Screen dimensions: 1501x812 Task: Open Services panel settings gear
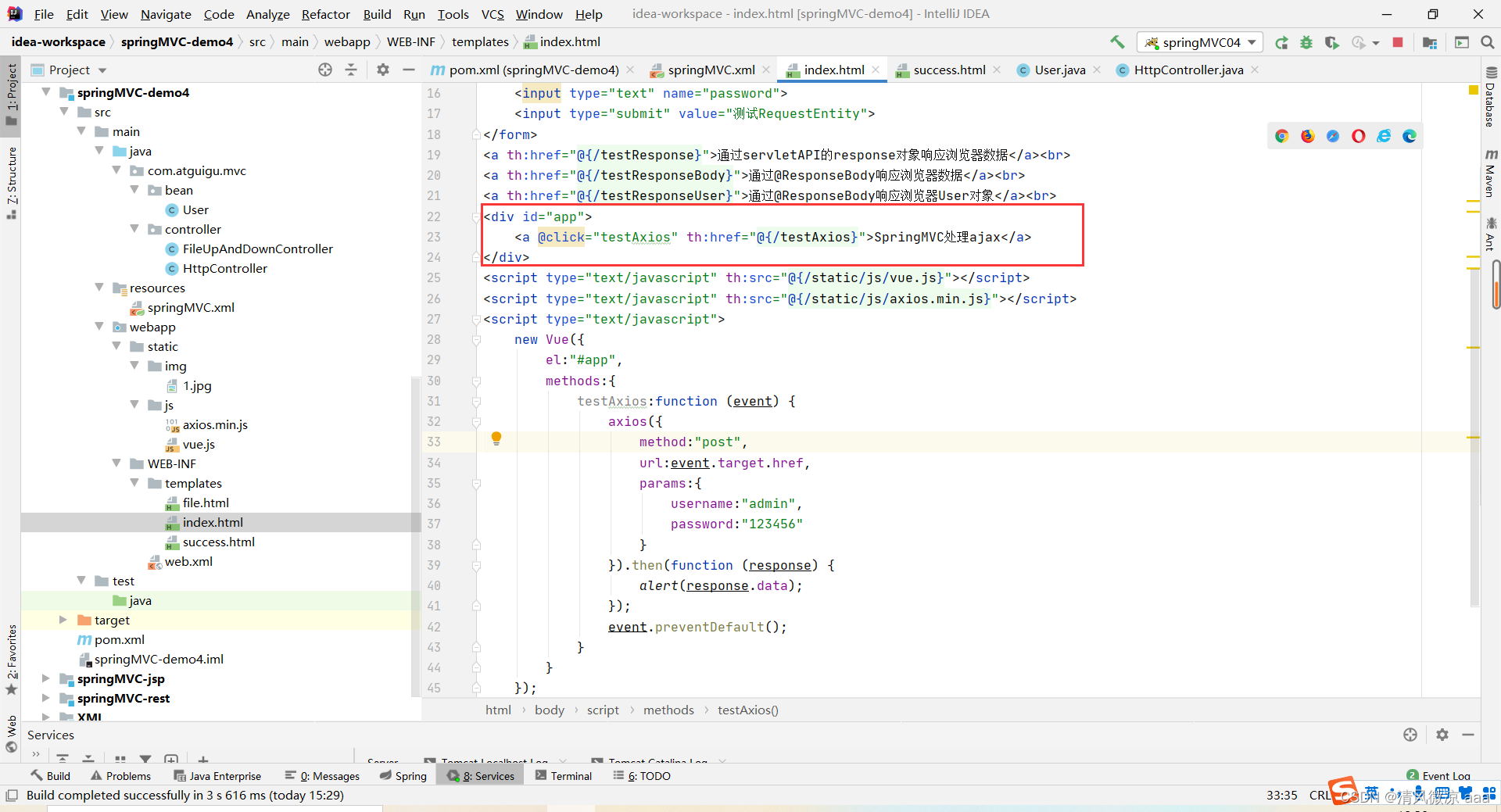tap(1442, 735)
